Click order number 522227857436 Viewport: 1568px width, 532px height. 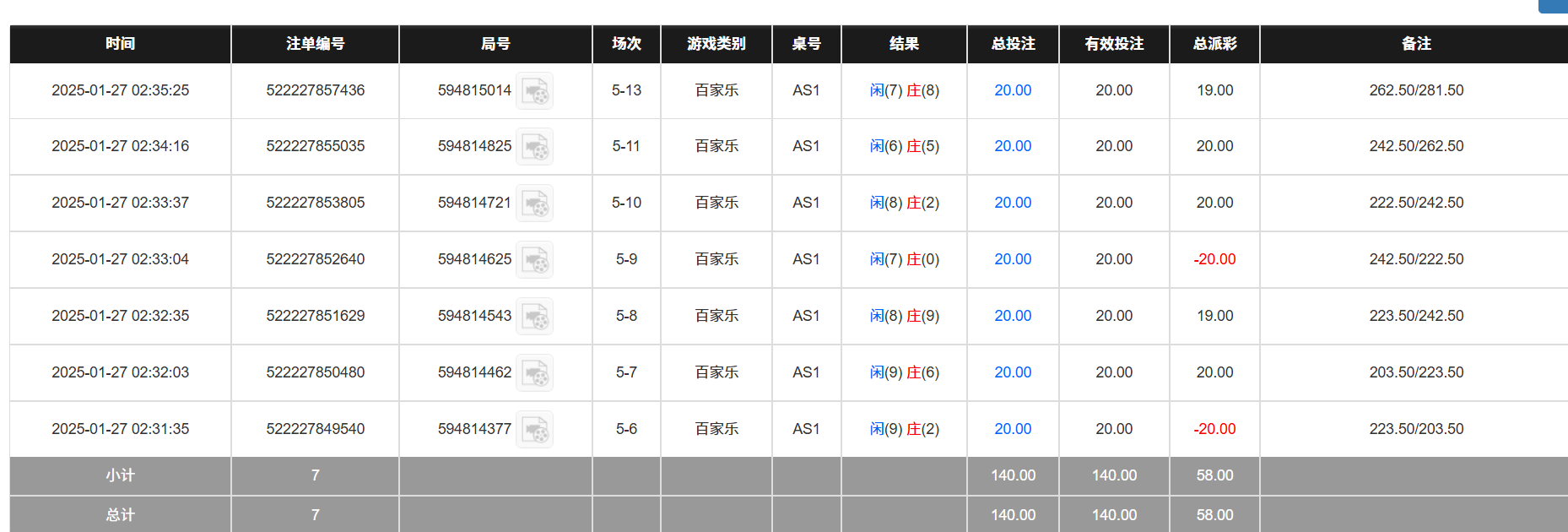point(315,90)
